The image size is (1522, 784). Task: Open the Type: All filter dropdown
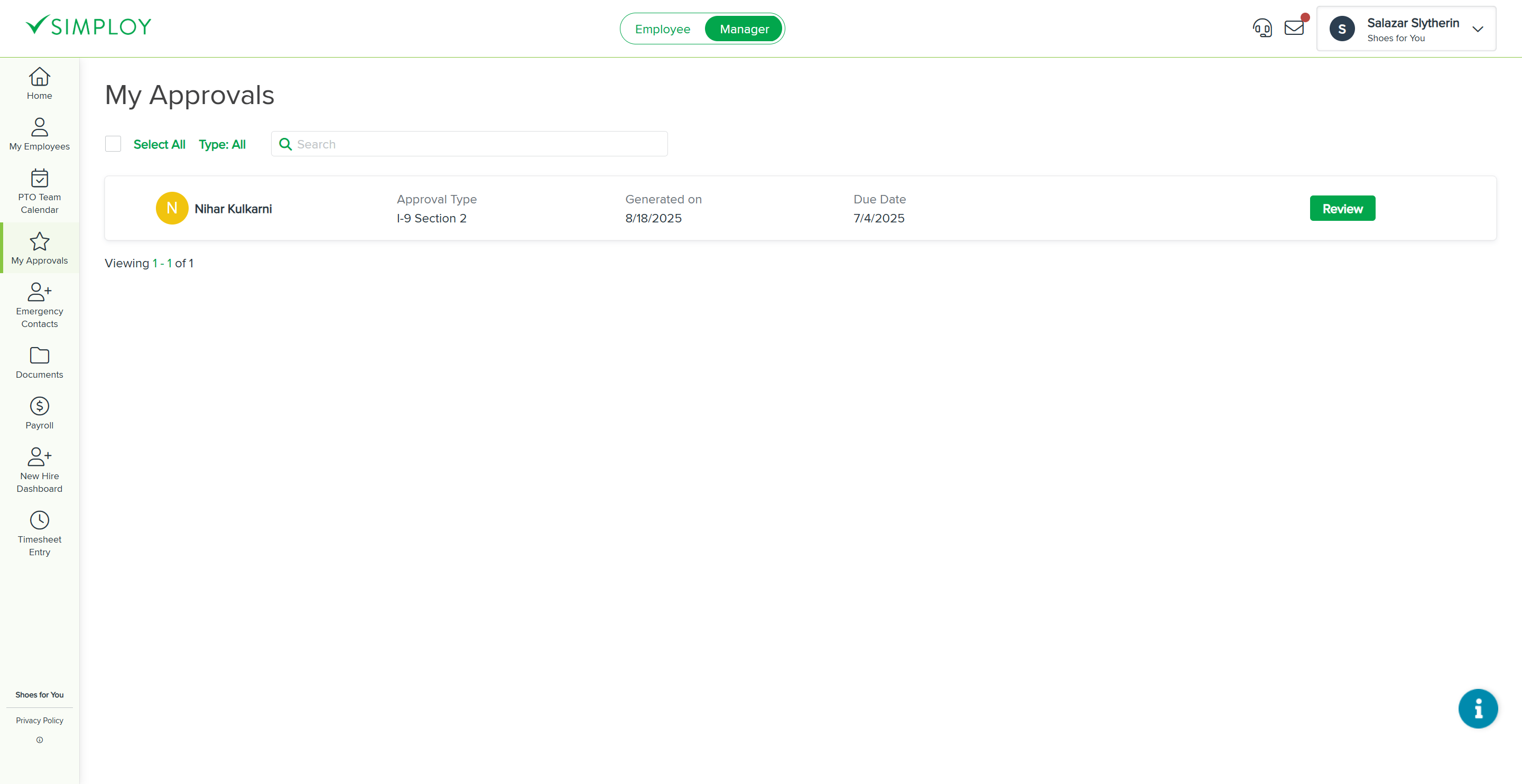[221, 144]
